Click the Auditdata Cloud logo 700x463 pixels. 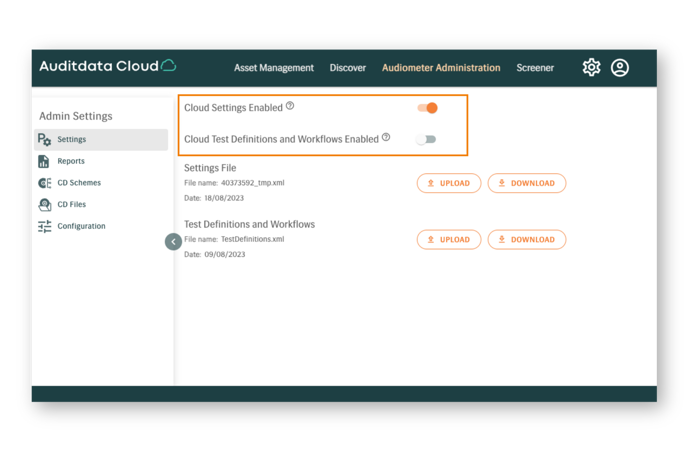coord(107,66)
